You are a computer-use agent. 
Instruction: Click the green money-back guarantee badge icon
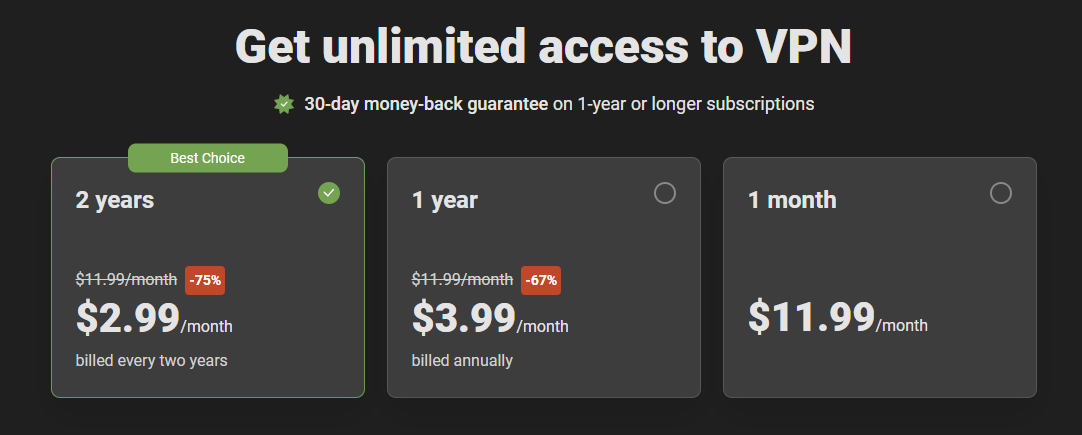(x=284, y=104)
